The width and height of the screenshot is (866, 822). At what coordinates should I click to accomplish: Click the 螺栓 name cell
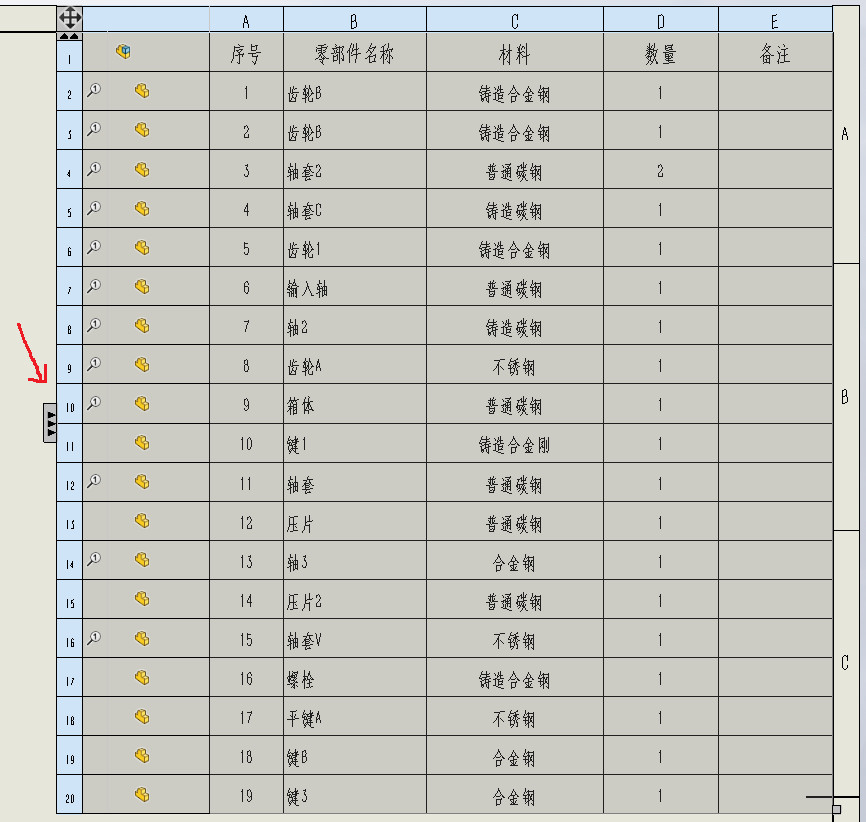click(x=355, y=677)
